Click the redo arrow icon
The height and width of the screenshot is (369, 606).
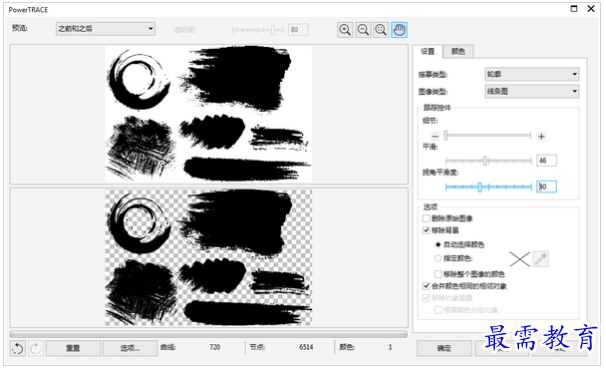point(36,348)
